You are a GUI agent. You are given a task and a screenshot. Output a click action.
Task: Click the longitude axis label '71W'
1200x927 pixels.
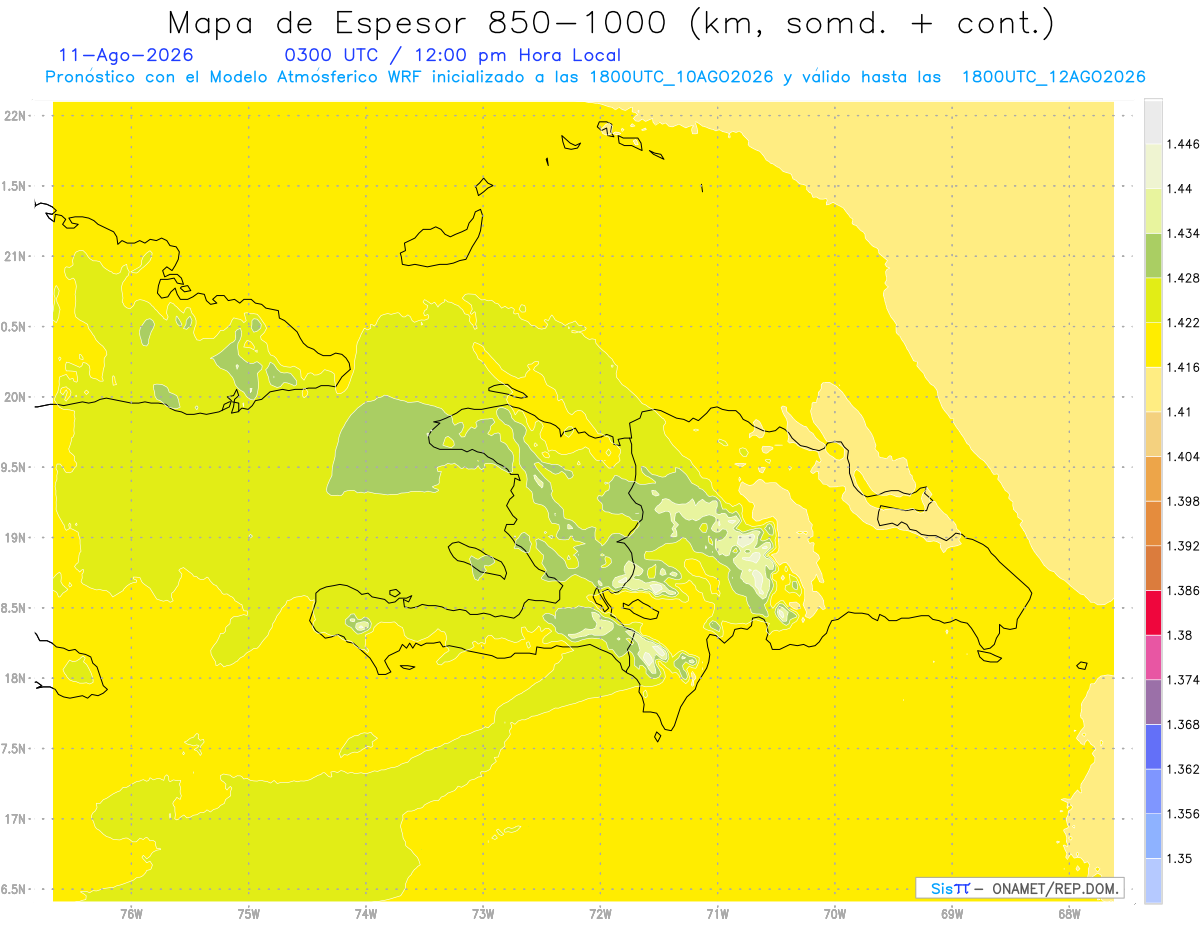[x=717, y=913]
